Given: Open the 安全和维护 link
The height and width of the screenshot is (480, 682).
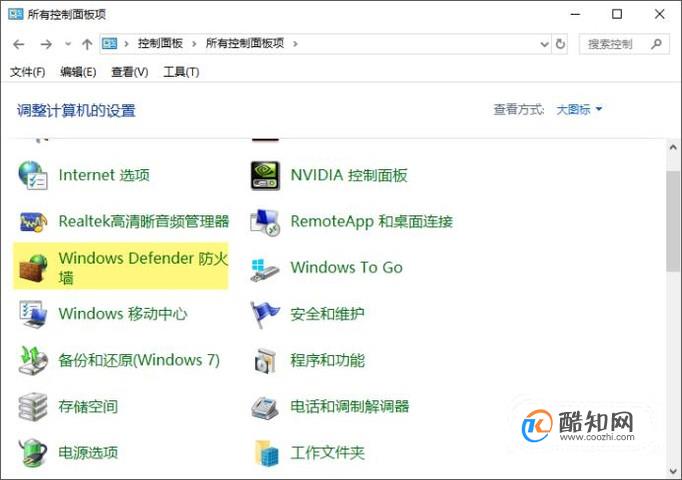Looking at the screenshot, I should point(328,313).
